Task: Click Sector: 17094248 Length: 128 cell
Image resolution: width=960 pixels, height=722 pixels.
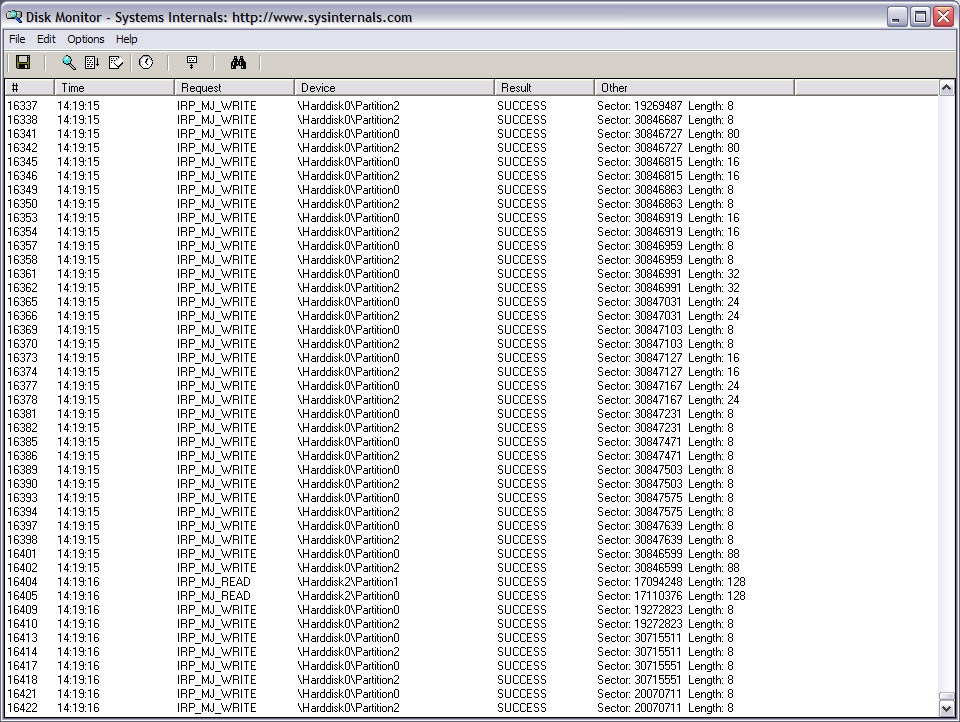Action: click(x=671, y=582)
